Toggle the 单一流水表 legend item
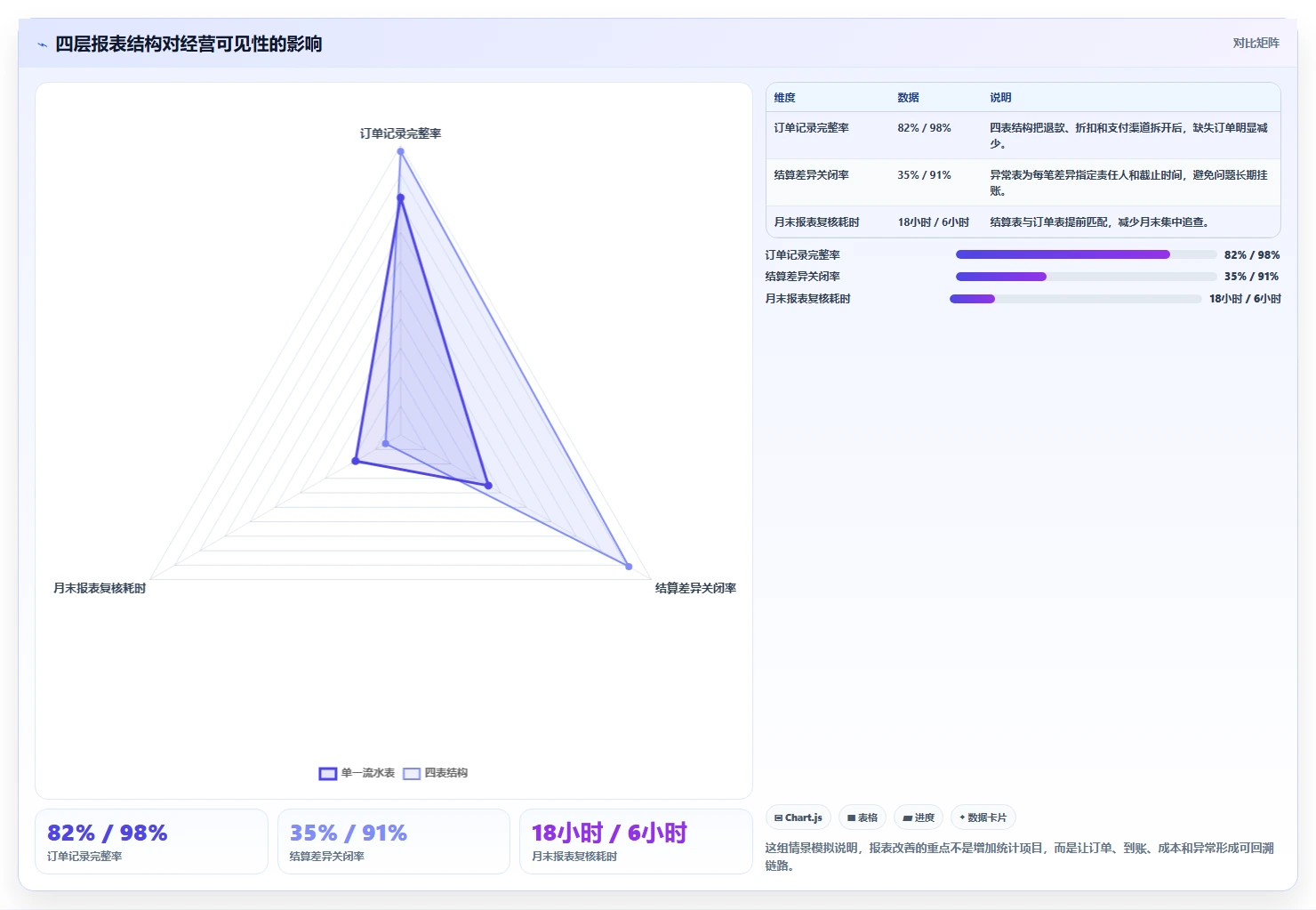Image resolution: width=1316 pixels, height=910 pixels. (x=357, y=773)
